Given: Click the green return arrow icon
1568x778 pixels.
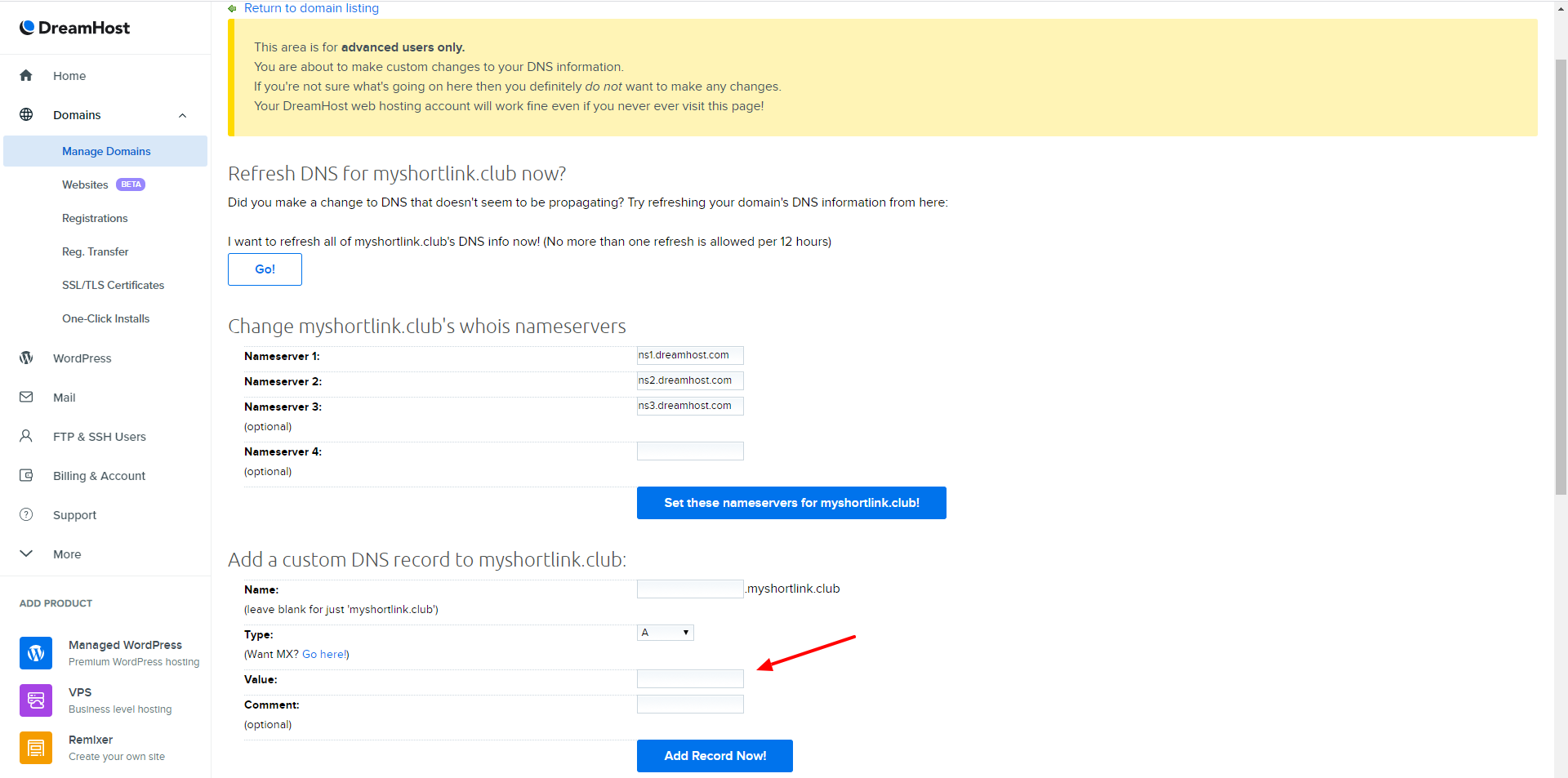Looking at the screenshot, I should coord(233,8).
